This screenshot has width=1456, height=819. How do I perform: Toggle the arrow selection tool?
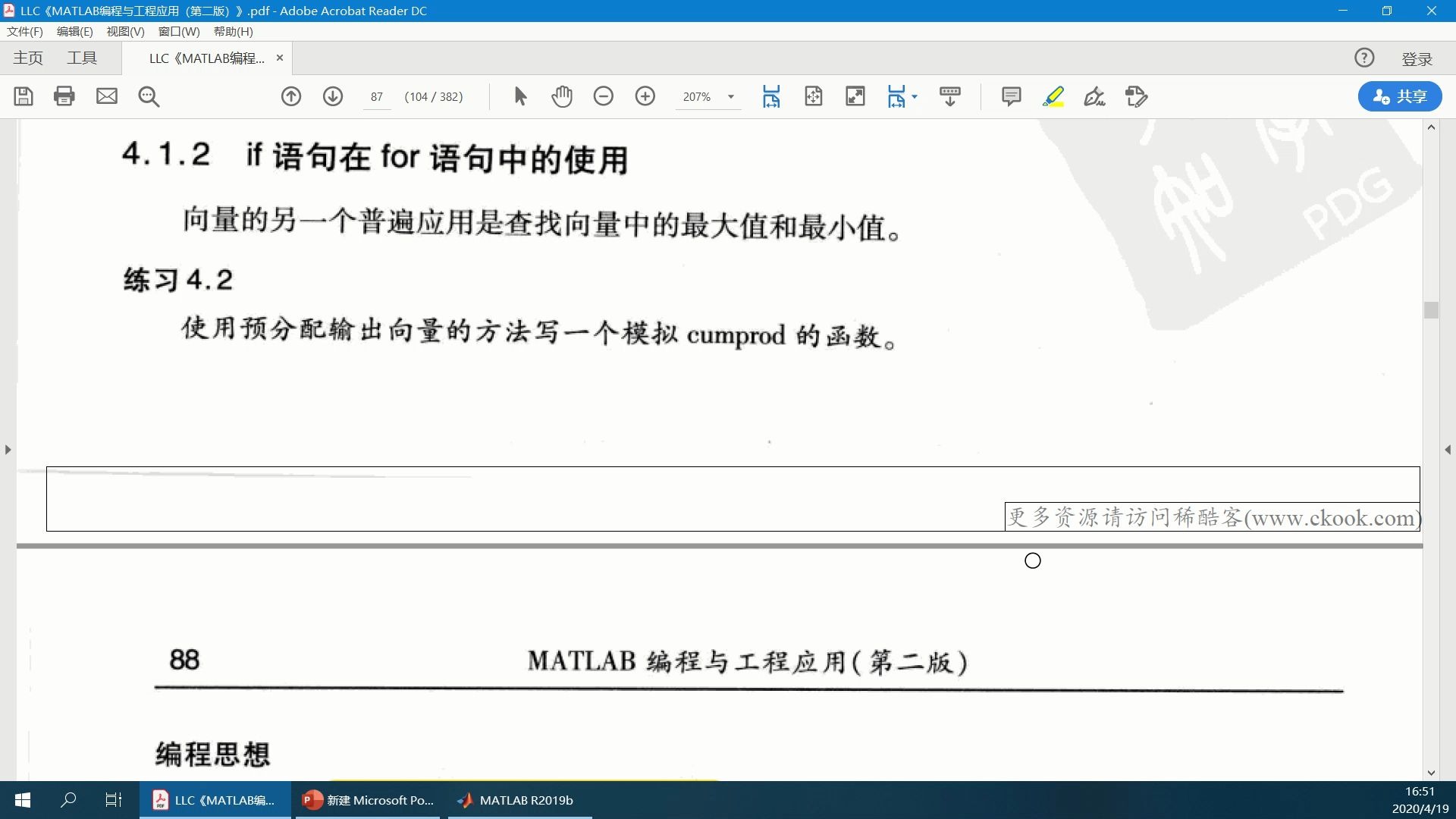[x=520, y=96]
